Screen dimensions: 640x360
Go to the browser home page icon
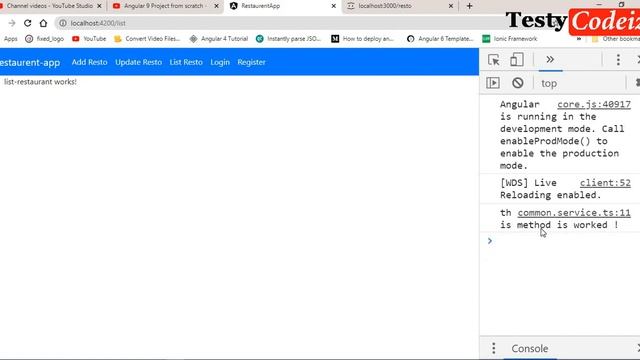point(43,23)
